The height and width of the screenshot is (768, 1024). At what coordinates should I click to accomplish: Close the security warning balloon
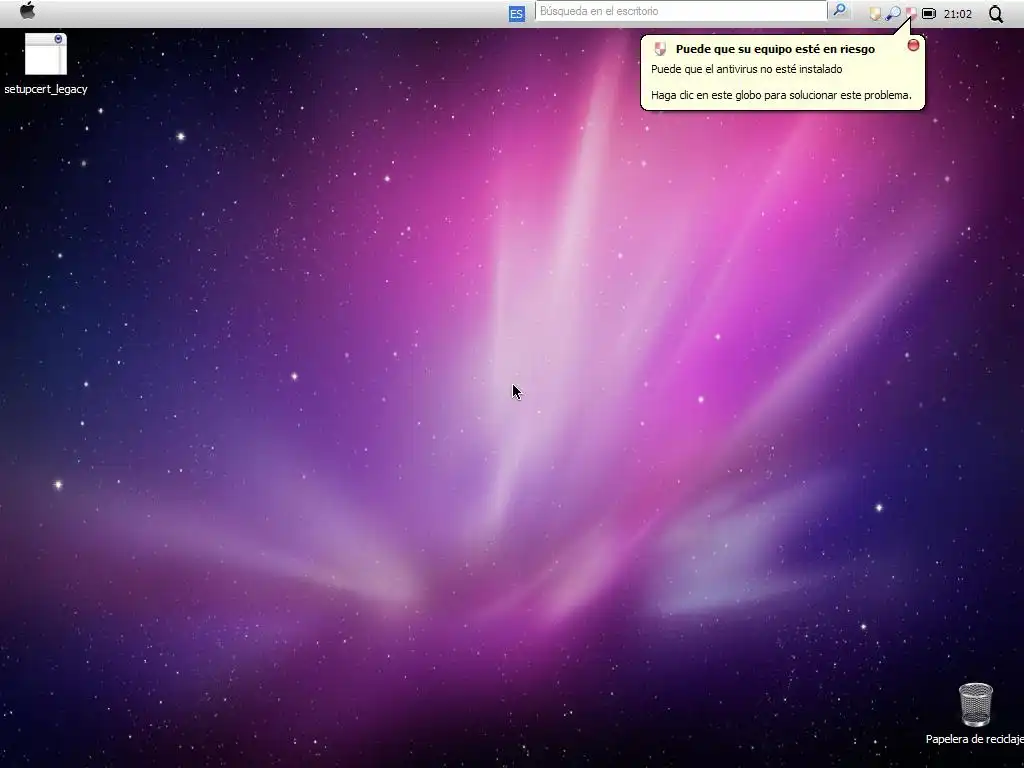pos(914,45)
